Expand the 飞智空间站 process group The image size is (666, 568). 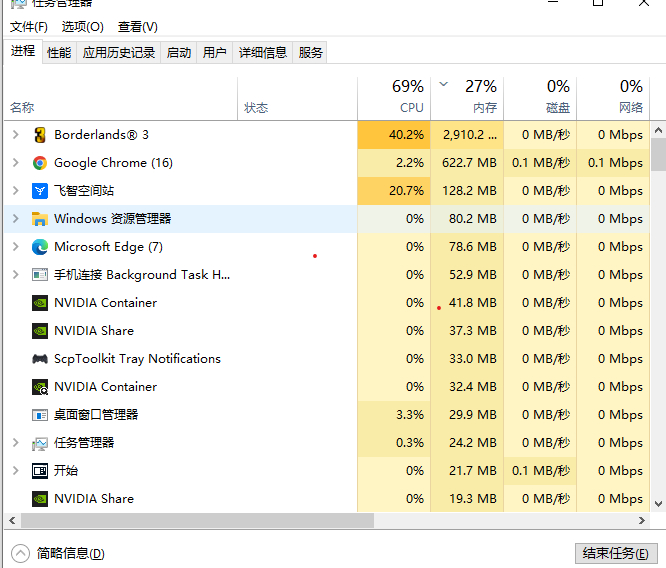coord(16,191)
